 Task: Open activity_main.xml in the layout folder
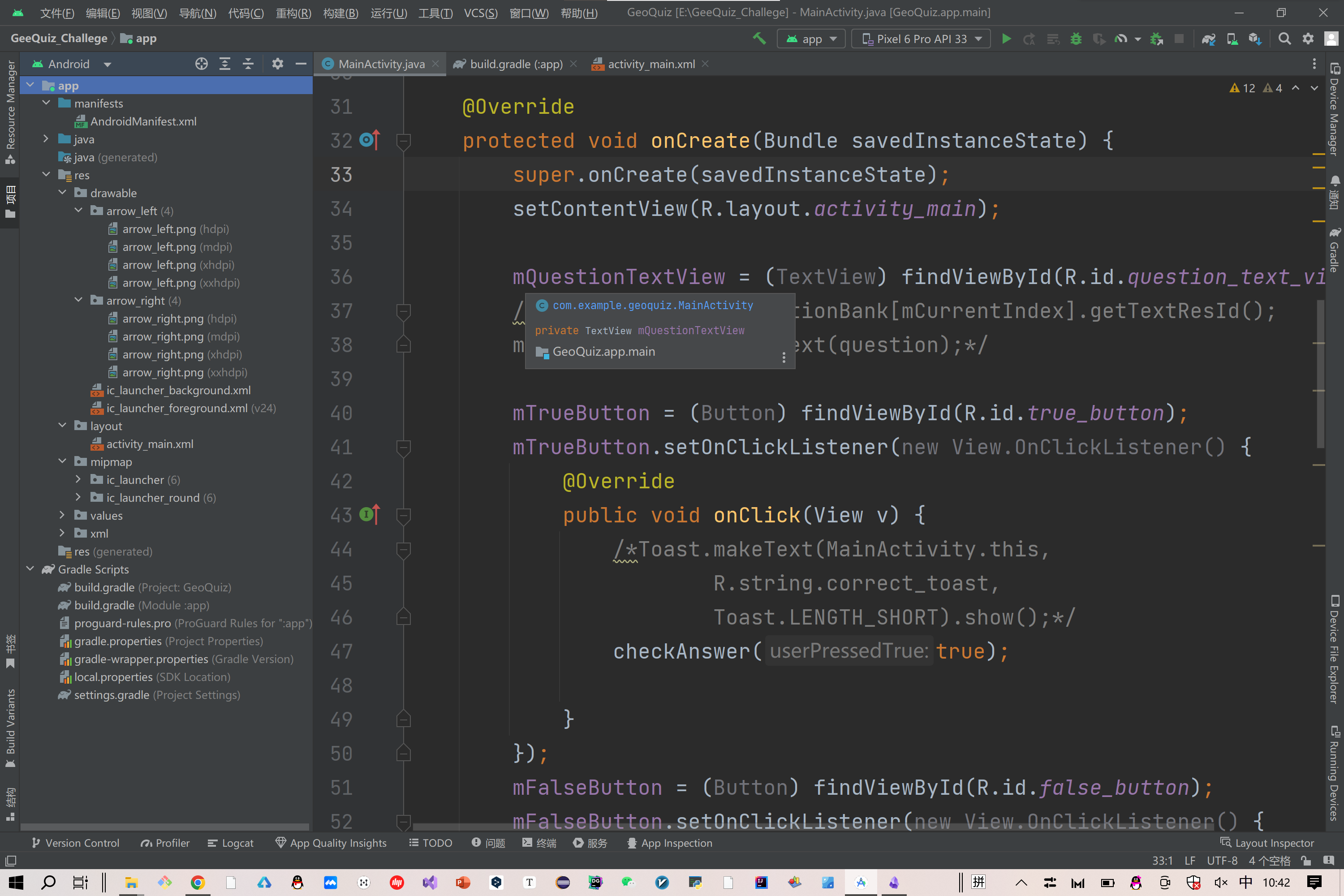(x=150, y=444)
